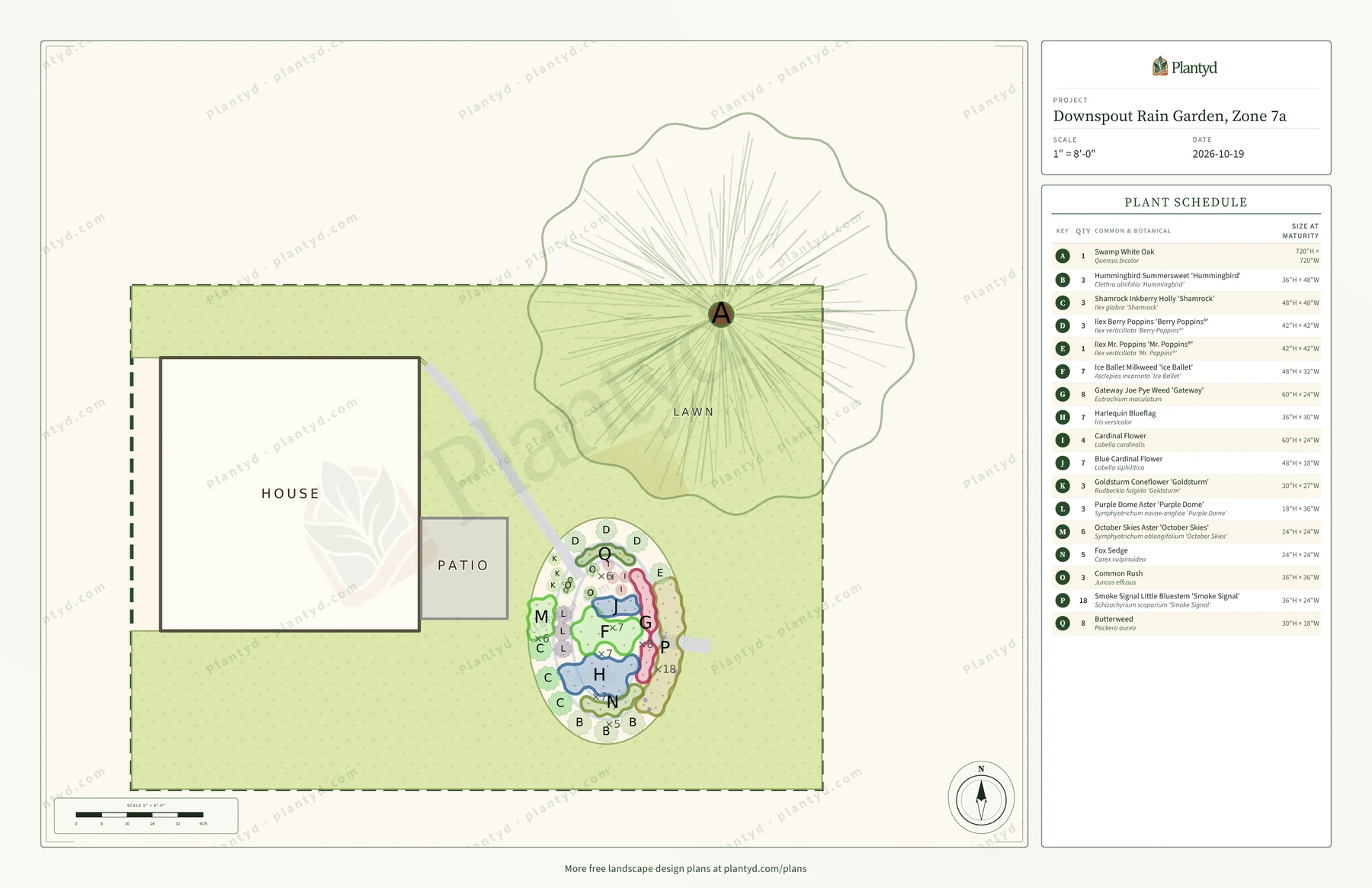Select key badge M for October Skies Aster
Image resolution: width=1372 pixels, height=888 pixels.
[1063, 531]
